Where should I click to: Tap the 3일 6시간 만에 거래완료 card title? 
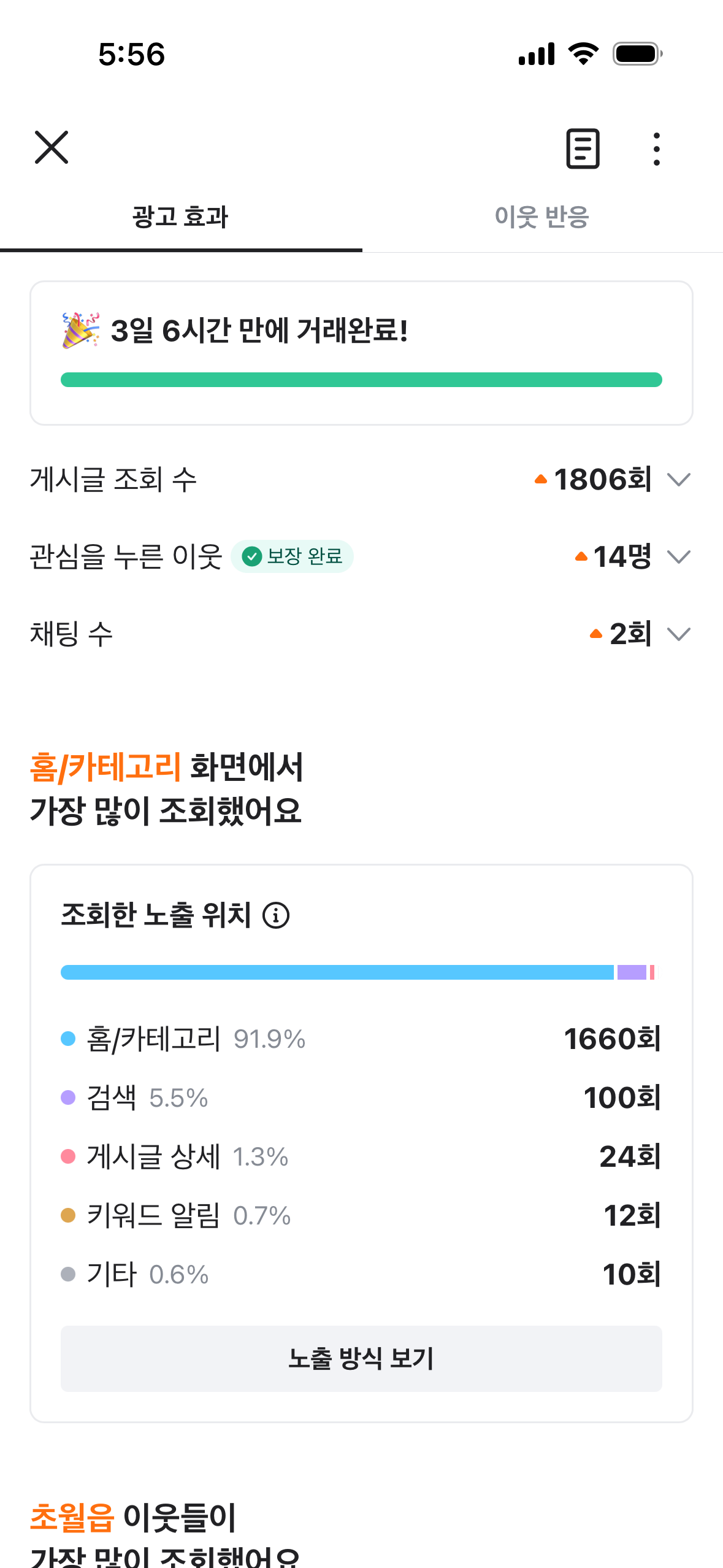259,331
